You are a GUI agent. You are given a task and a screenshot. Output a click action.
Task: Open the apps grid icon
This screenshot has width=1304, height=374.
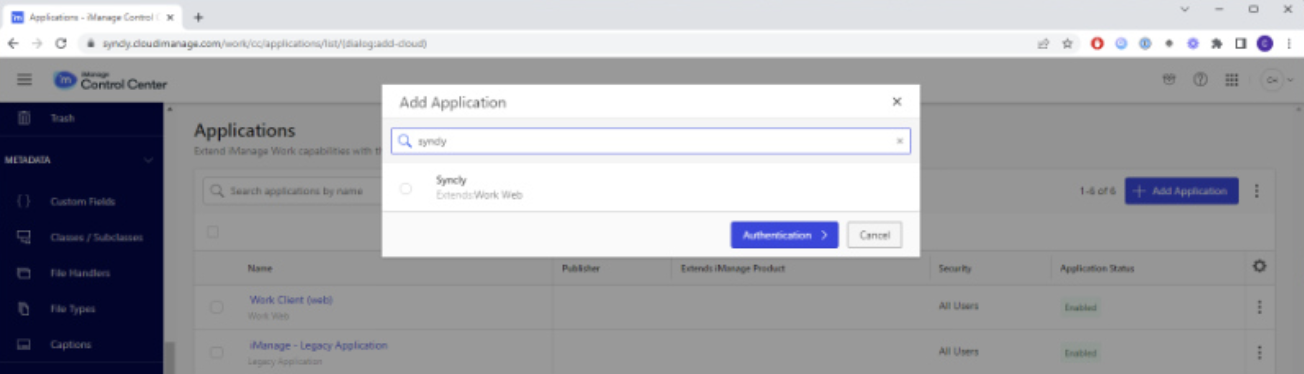point(1231,80)
